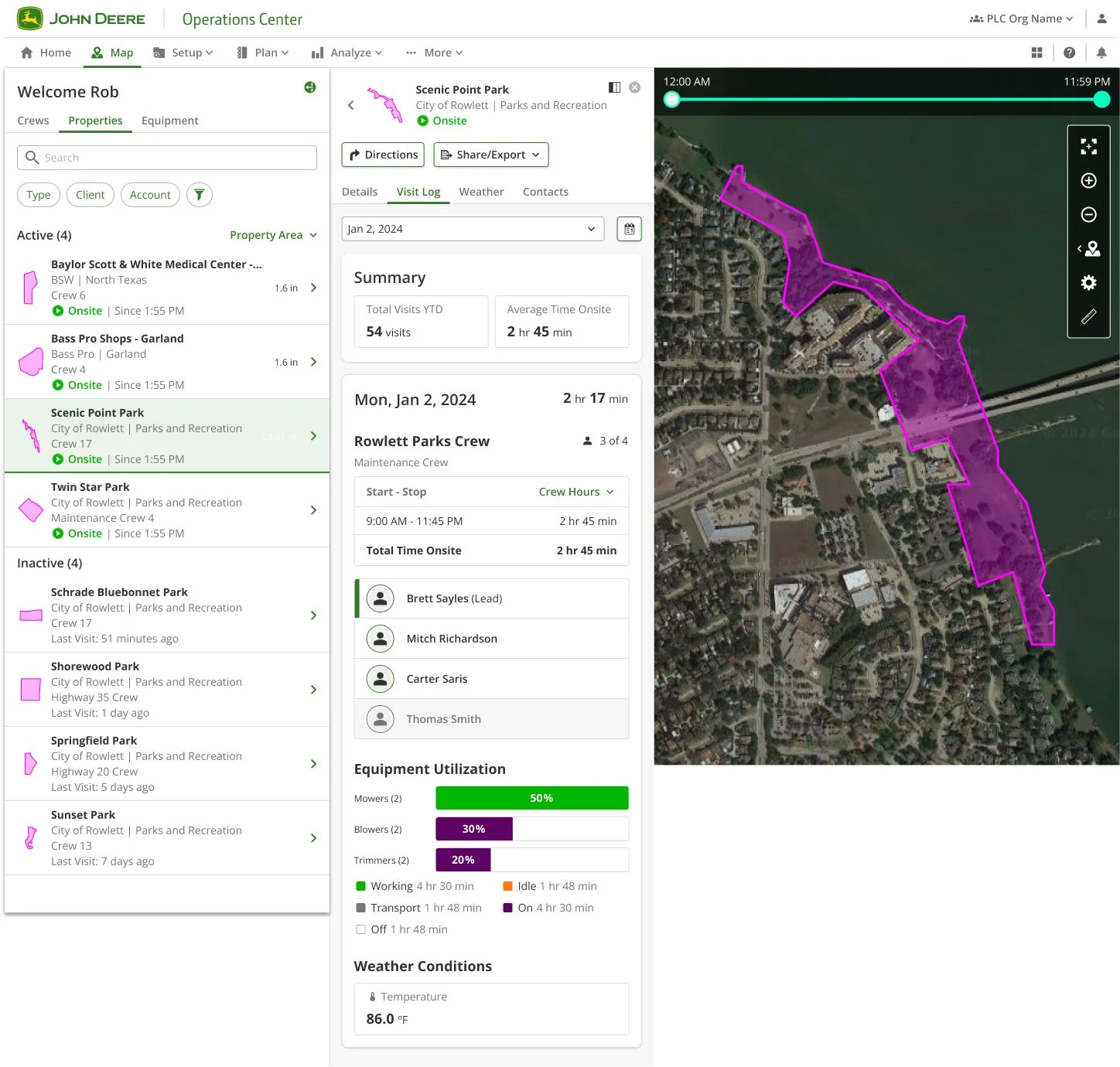Open the notifications bell icon
Image resolution: width=1120 pixels, height=1067 pixels.
1101,53
